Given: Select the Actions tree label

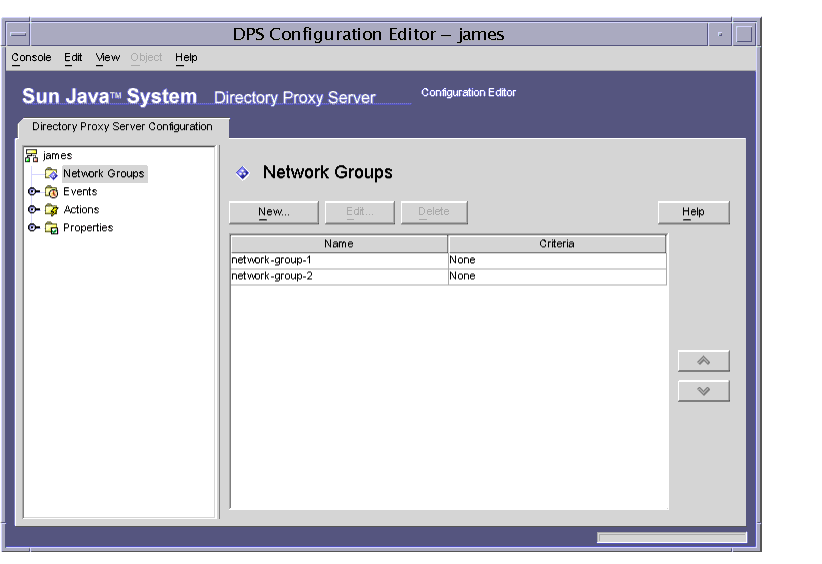Looking at the screenshot, I should (x=81, y=210).
